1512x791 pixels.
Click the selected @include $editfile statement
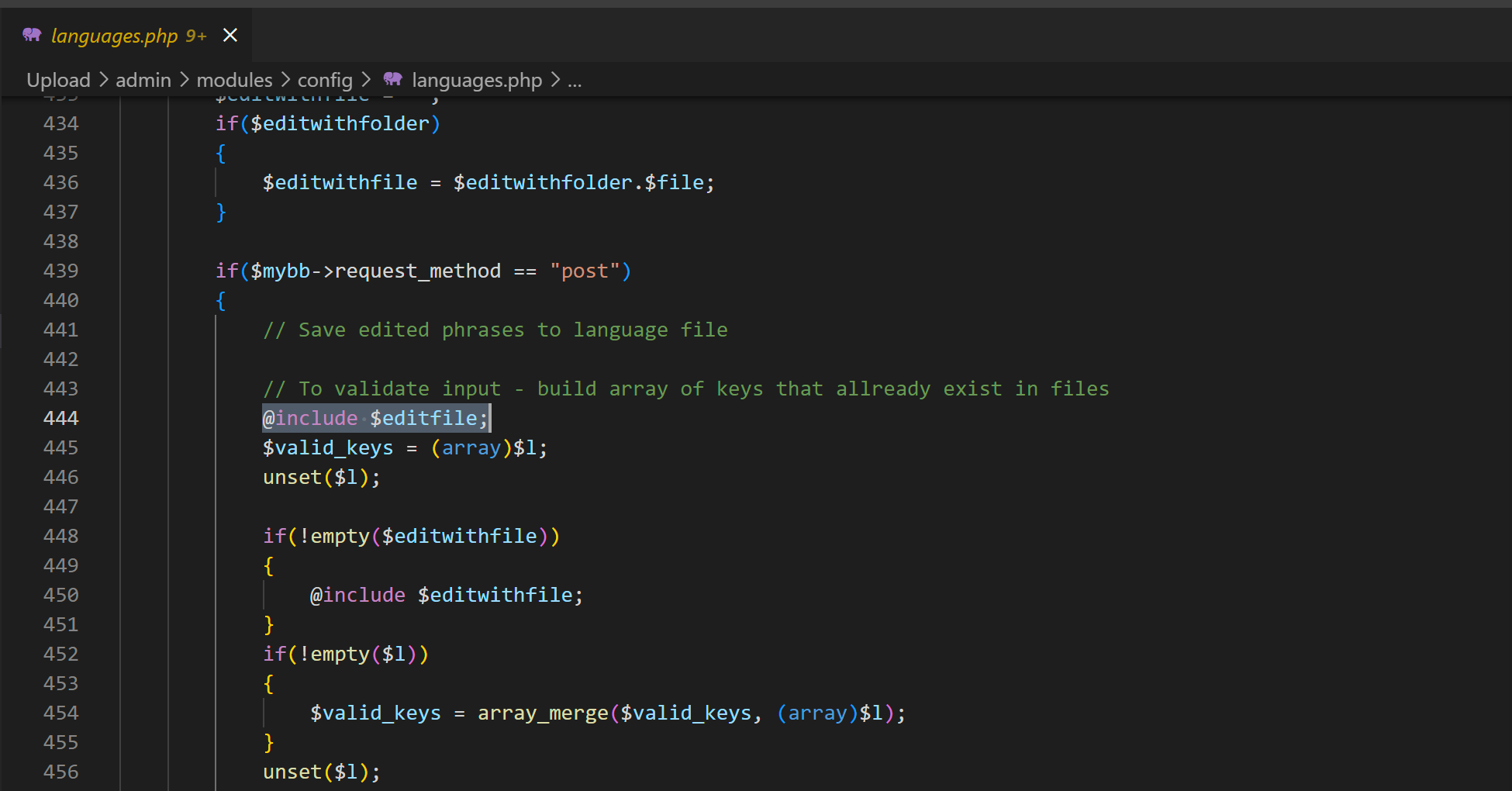click(x=376, y=418)
